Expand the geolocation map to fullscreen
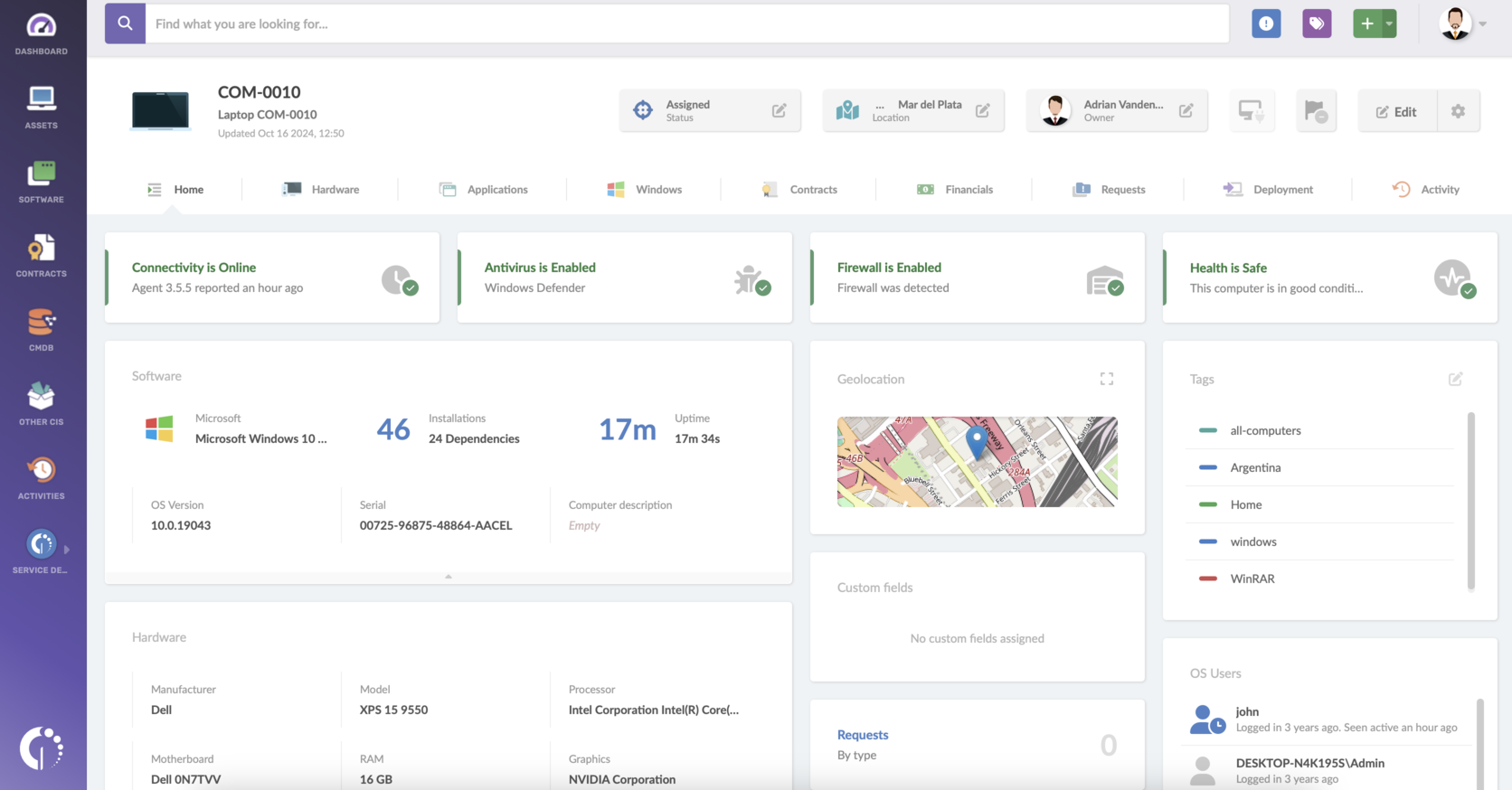Image resolution: width=1512 pixels, height=790 pixels. tap(1106, 379)
